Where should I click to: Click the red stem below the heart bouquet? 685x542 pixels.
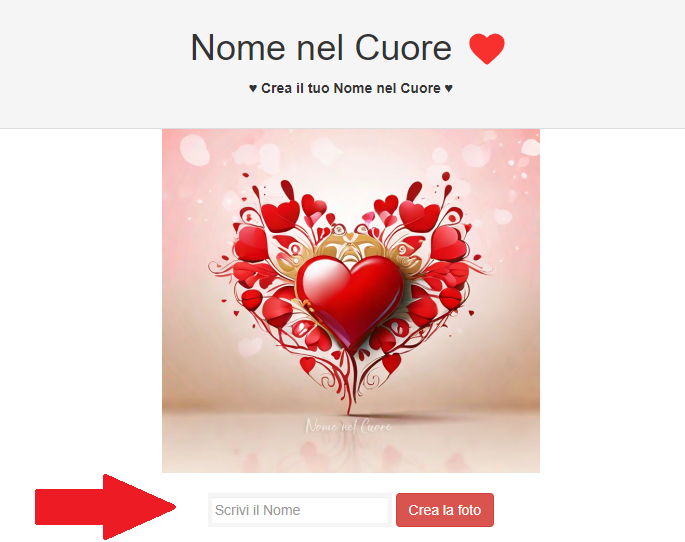tap(349, 393)
